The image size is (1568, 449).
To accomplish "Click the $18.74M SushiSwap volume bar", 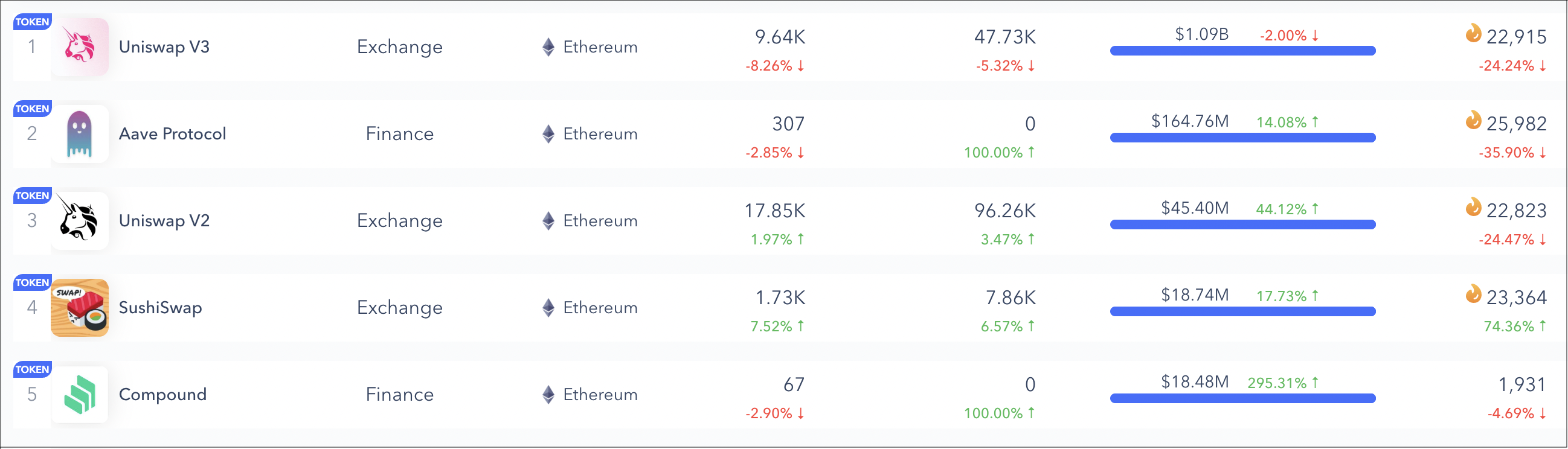I will click(x=1242, y=311).
